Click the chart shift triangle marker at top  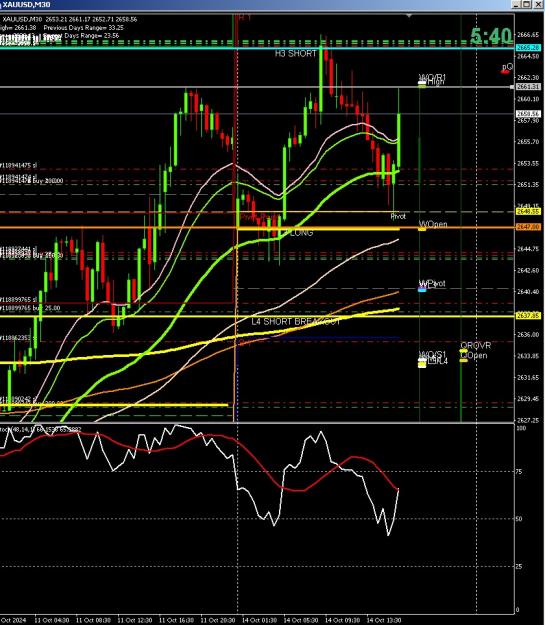409,16
